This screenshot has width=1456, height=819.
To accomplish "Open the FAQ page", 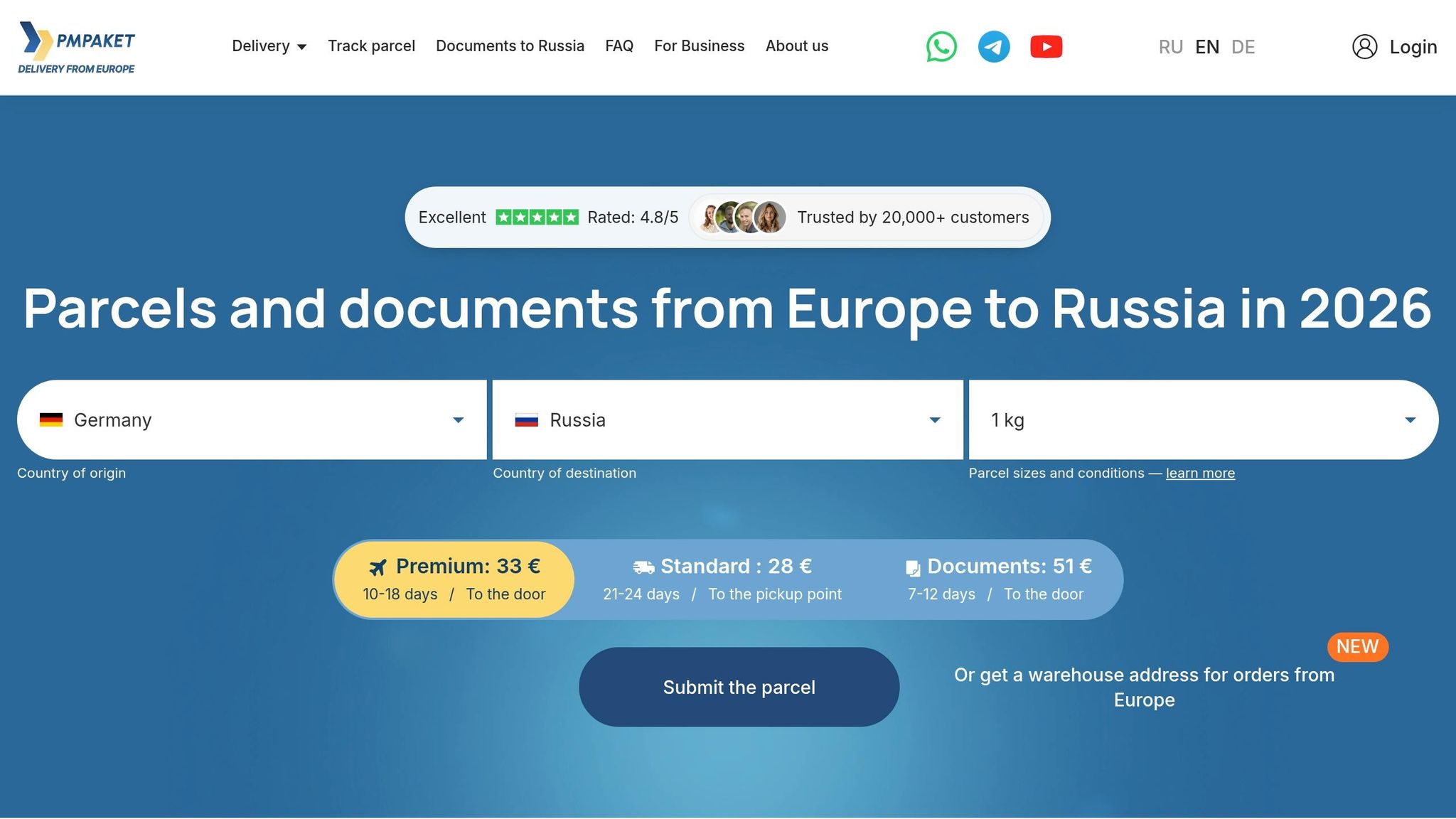I will 619,46.
